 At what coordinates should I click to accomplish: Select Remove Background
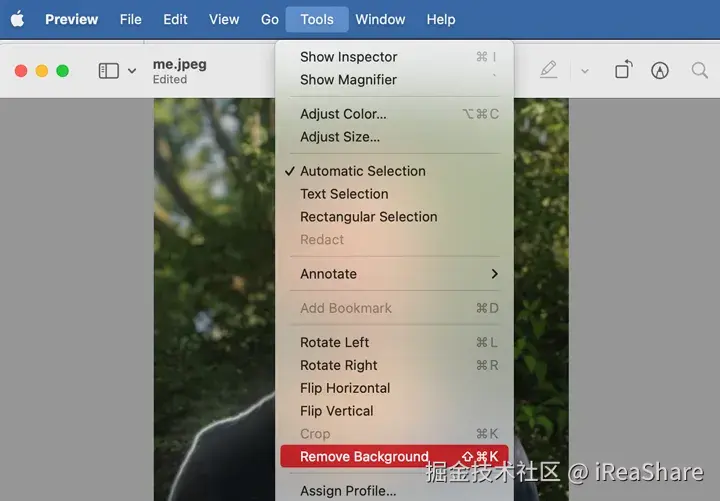click(x=395, y=456)
